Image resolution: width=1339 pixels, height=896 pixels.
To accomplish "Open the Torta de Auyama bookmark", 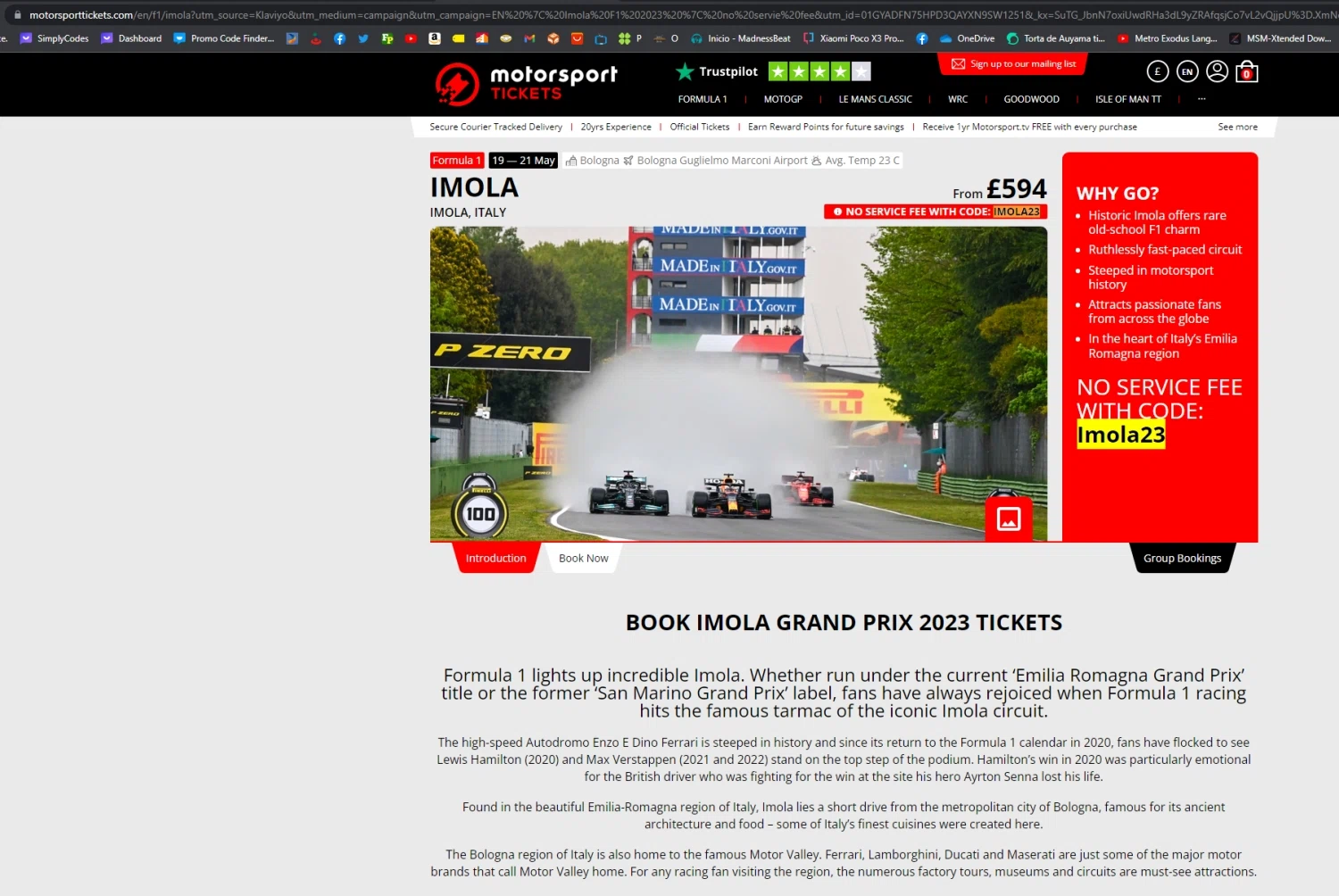I will [x=1056, y=38].
